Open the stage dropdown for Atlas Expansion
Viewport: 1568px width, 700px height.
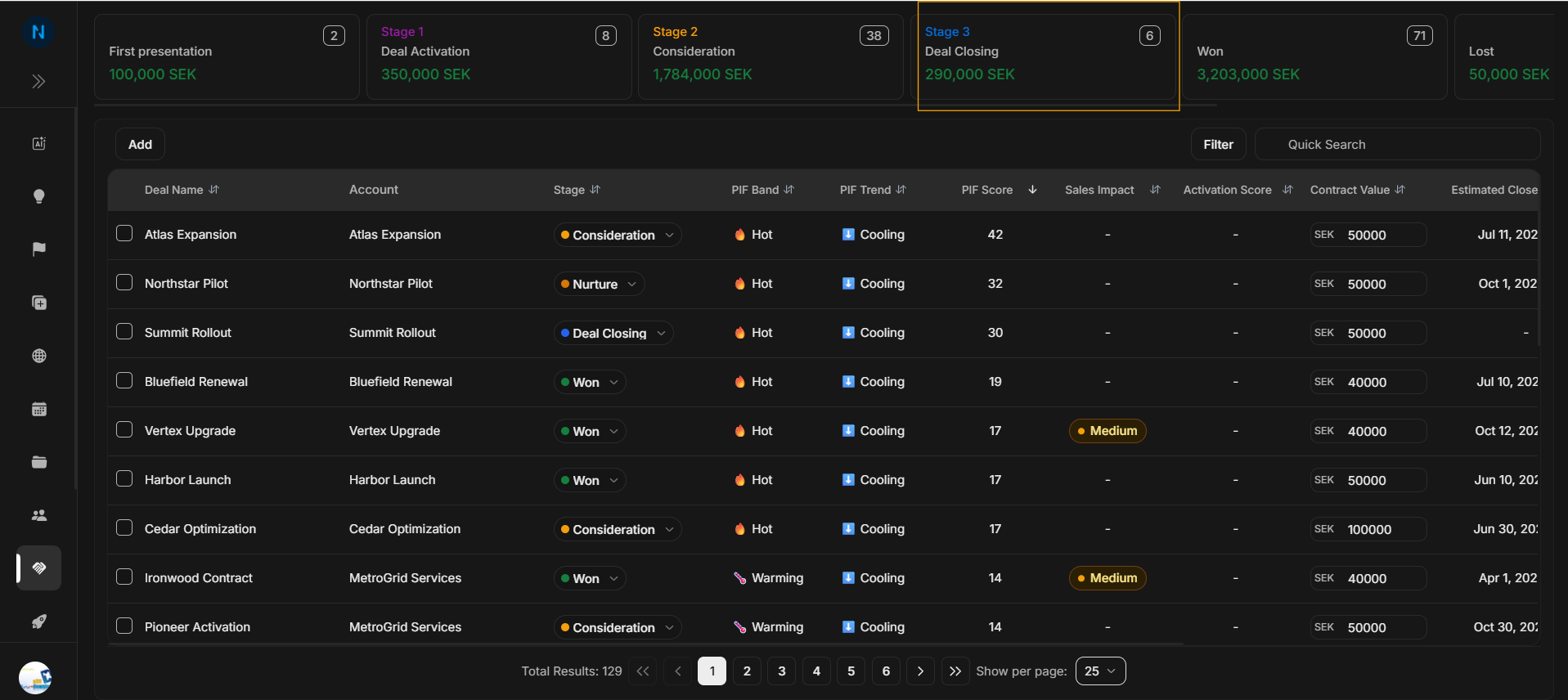tap(618, 235)
